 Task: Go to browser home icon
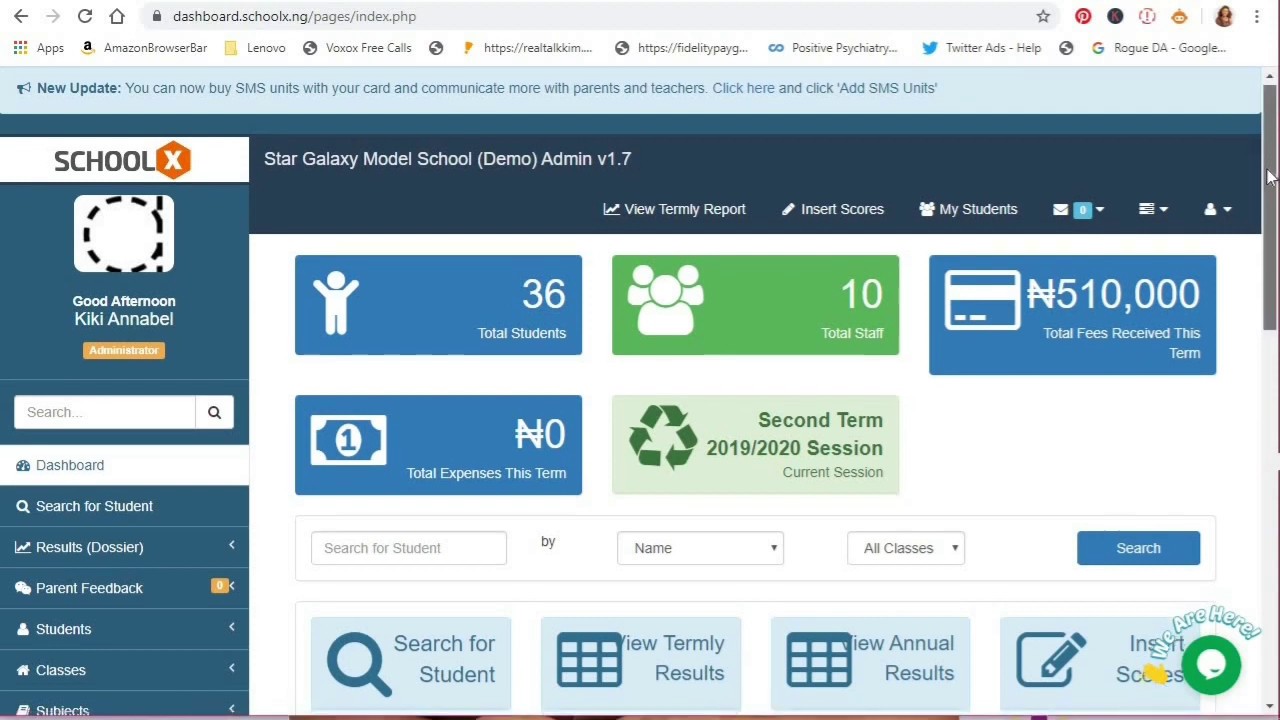pyautogui.click(x=117, y=16)
